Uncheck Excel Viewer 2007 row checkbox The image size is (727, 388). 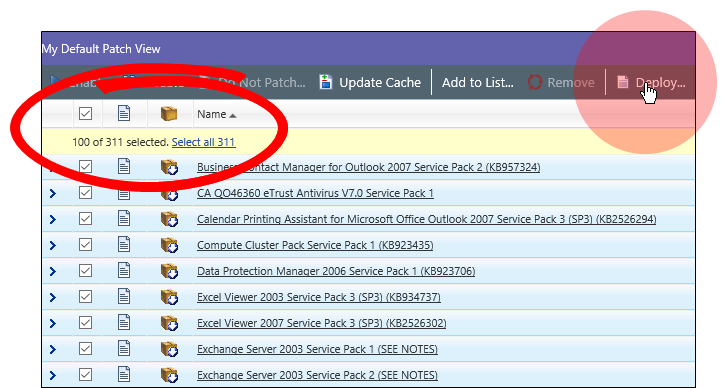tap(85, 322)
